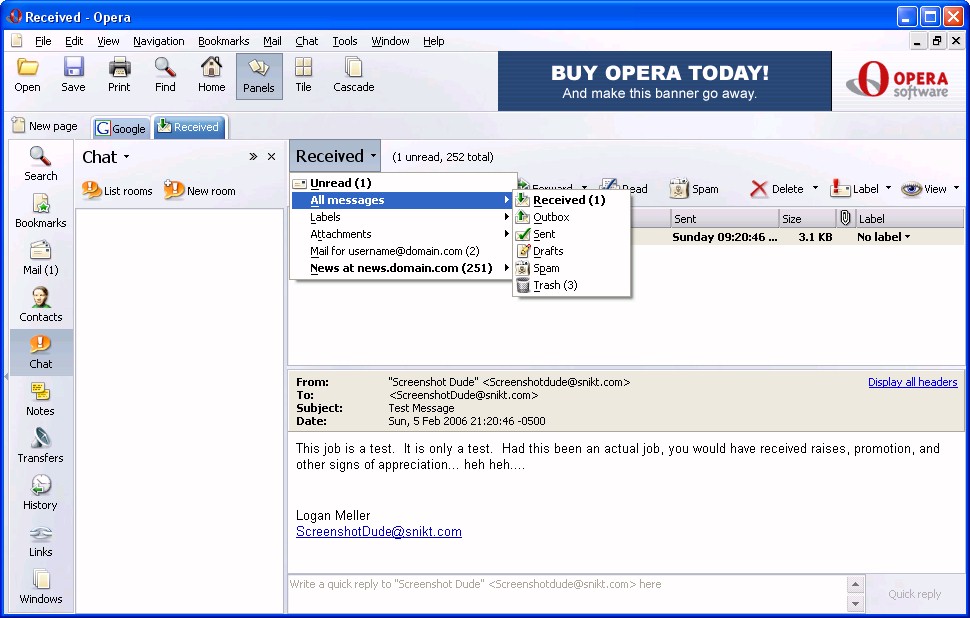Open the Delete dropdown arrow
970x618 pixels.
(815, 188)
